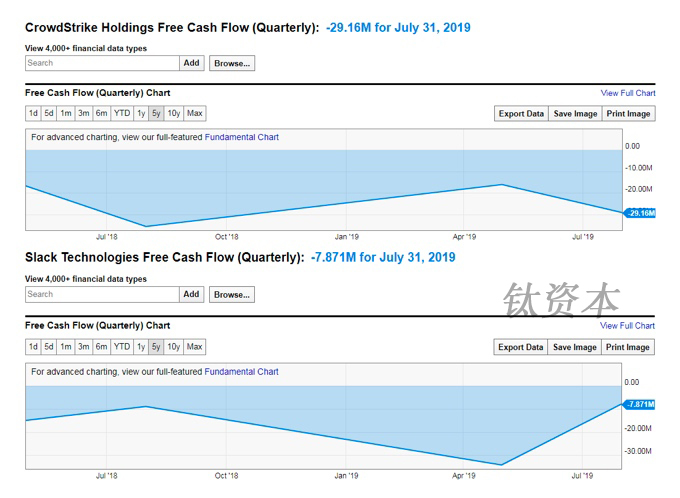Select 1m range in CrowdStrike chart

coord(66,114)
